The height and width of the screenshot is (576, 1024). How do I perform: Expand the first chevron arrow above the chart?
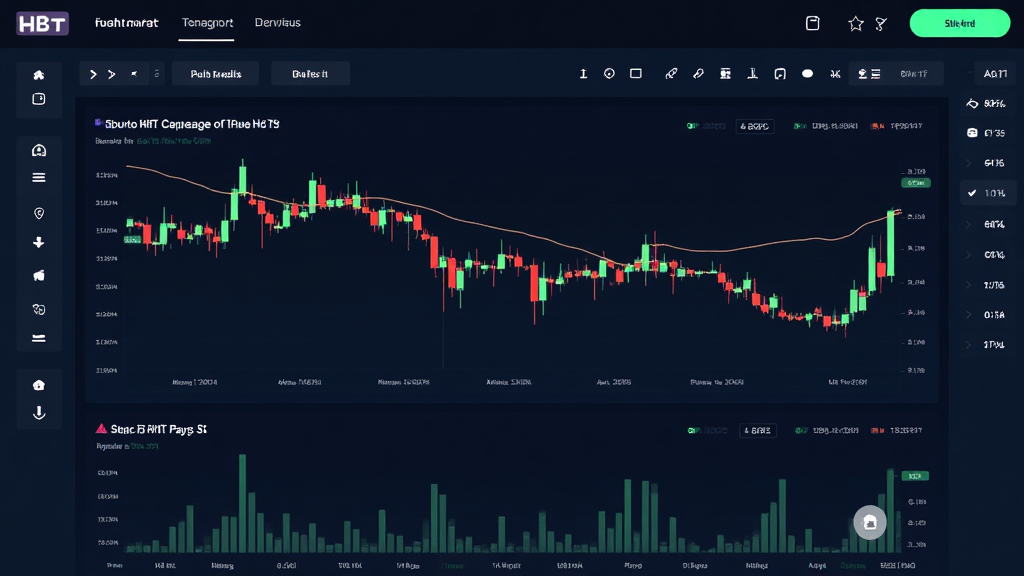91,72
